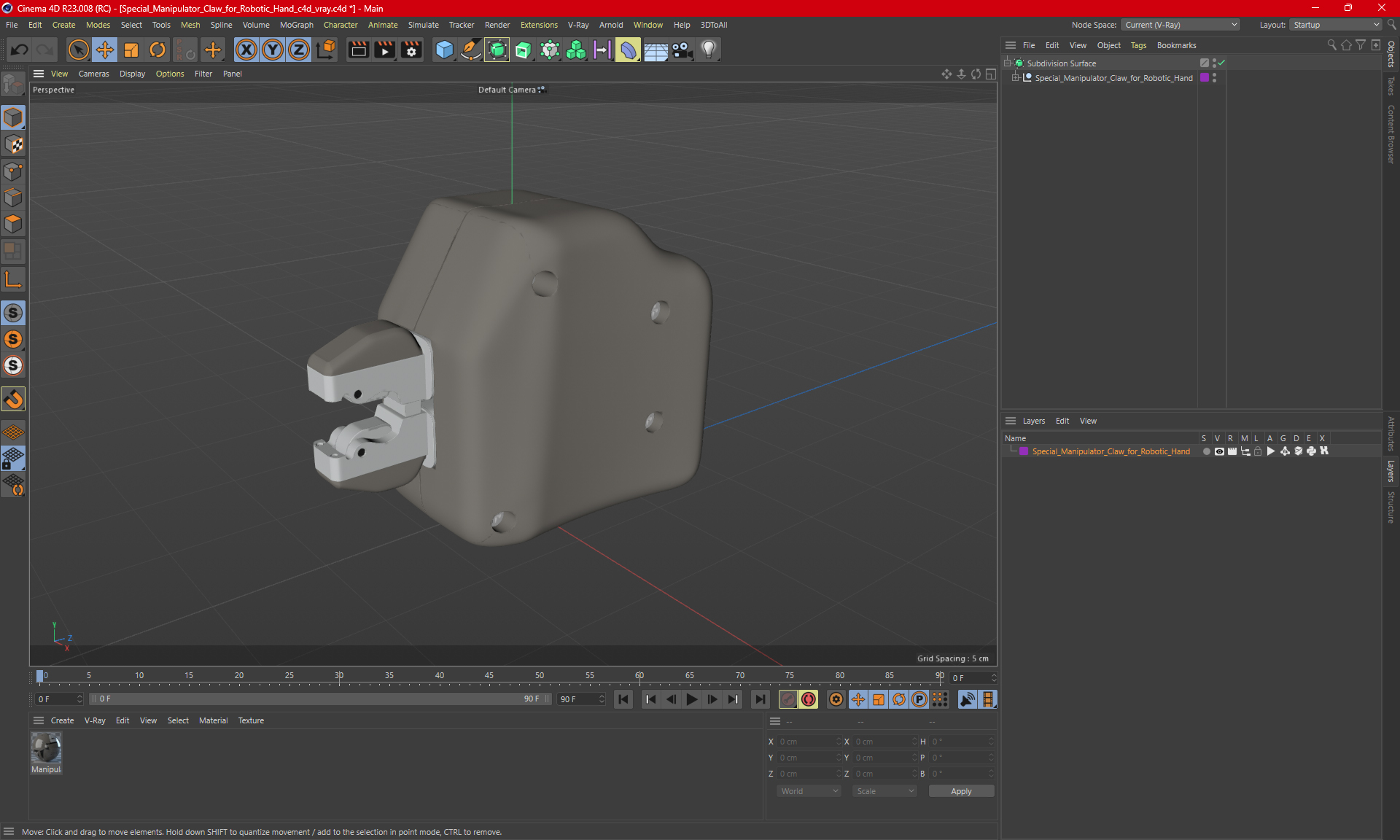1400x840 pixels.
Task: Expand the Special_Manipulator_Claw object tree
Action: tap(1015, 78)
